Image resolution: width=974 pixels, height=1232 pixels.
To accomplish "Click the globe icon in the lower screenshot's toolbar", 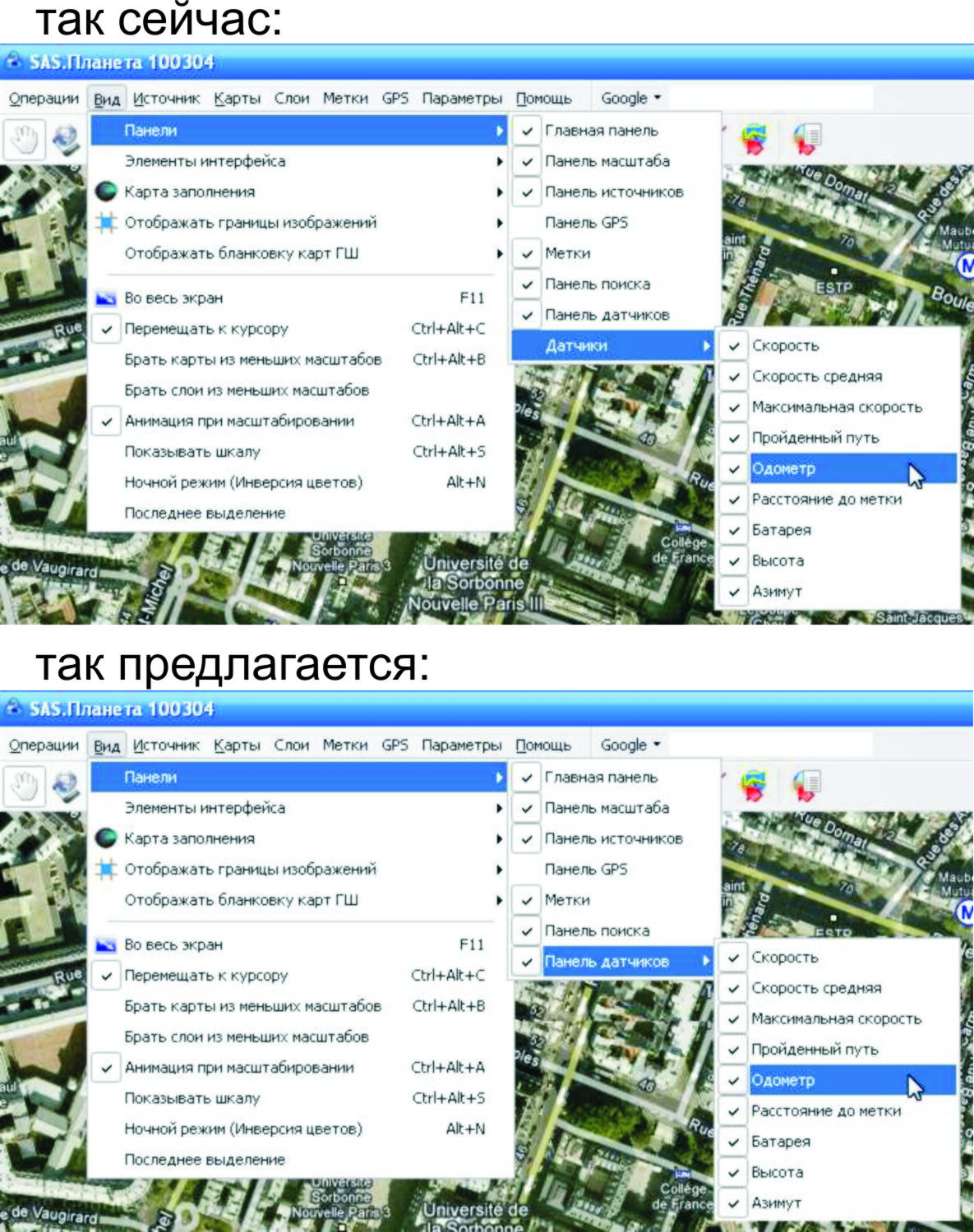I will [x=66, y=786].
